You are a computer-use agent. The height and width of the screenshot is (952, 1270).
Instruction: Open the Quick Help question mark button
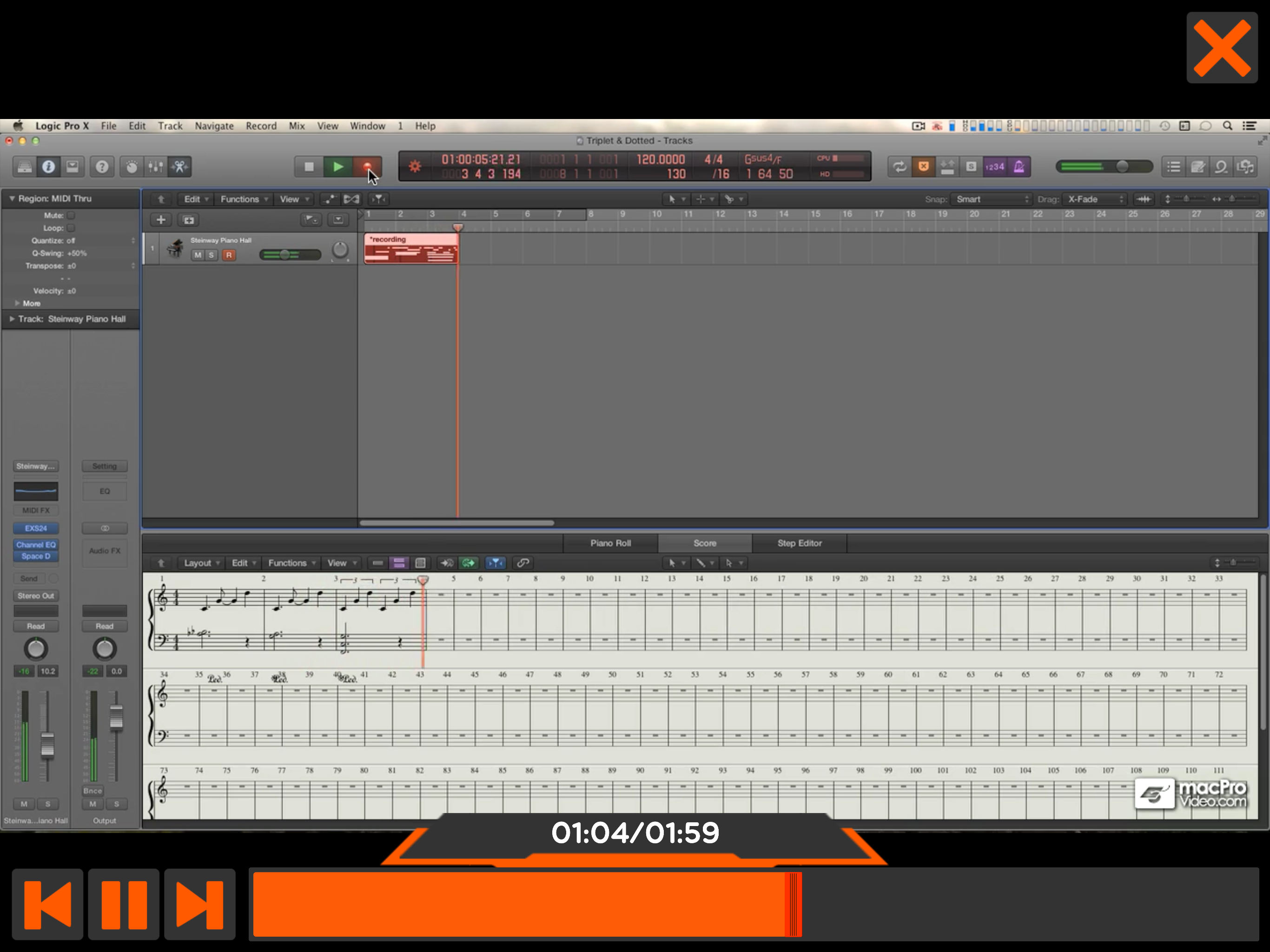click(x=102, y=166)
